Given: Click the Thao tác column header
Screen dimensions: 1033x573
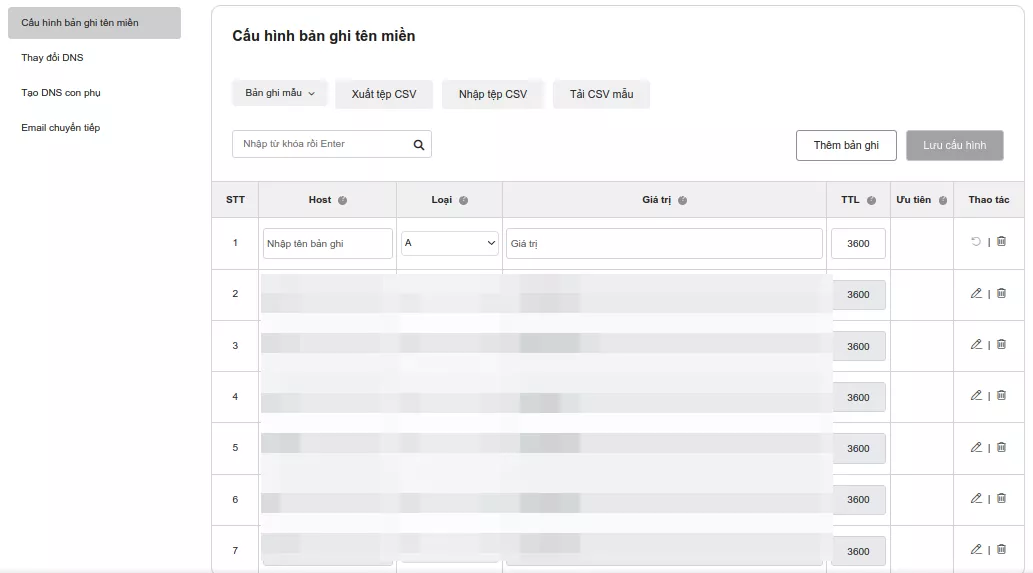Looking at the screenshot, I should [988, 200].
